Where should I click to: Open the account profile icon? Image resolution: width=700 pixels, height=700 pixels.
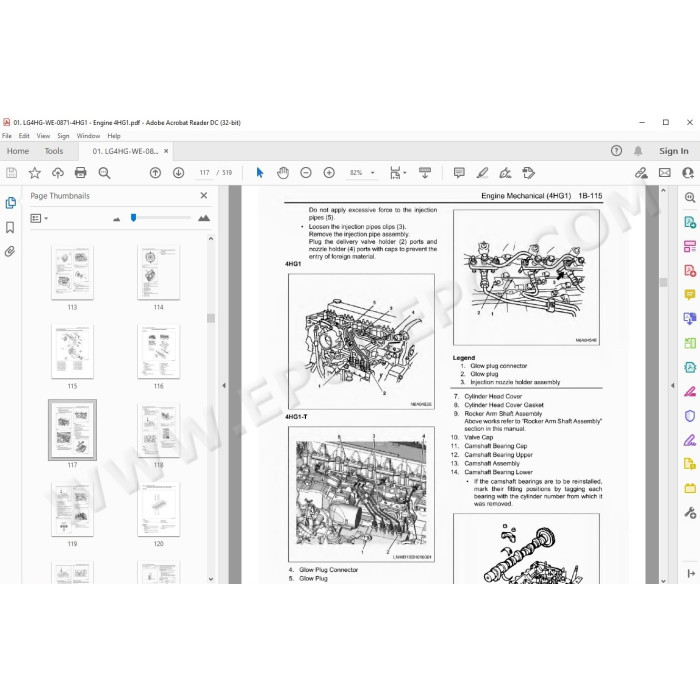click(x=688, y=173)
